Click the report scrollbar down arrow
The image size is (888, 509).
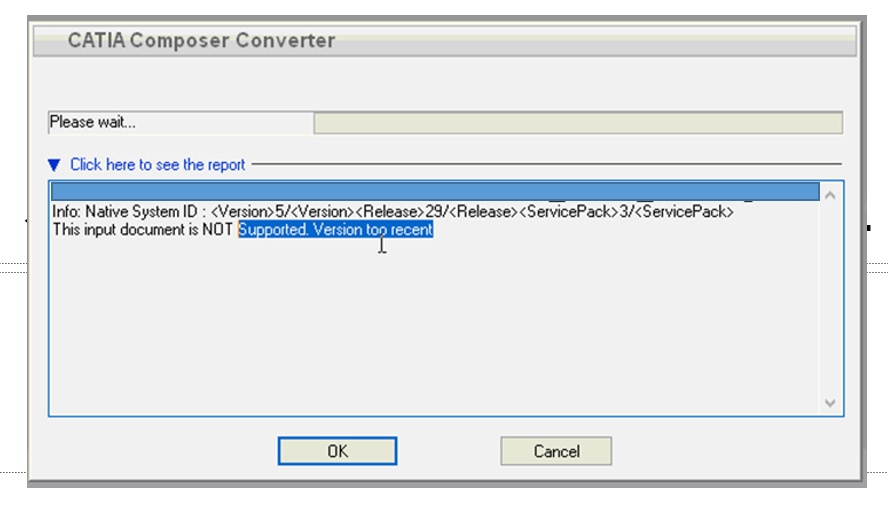pos(830,403)
